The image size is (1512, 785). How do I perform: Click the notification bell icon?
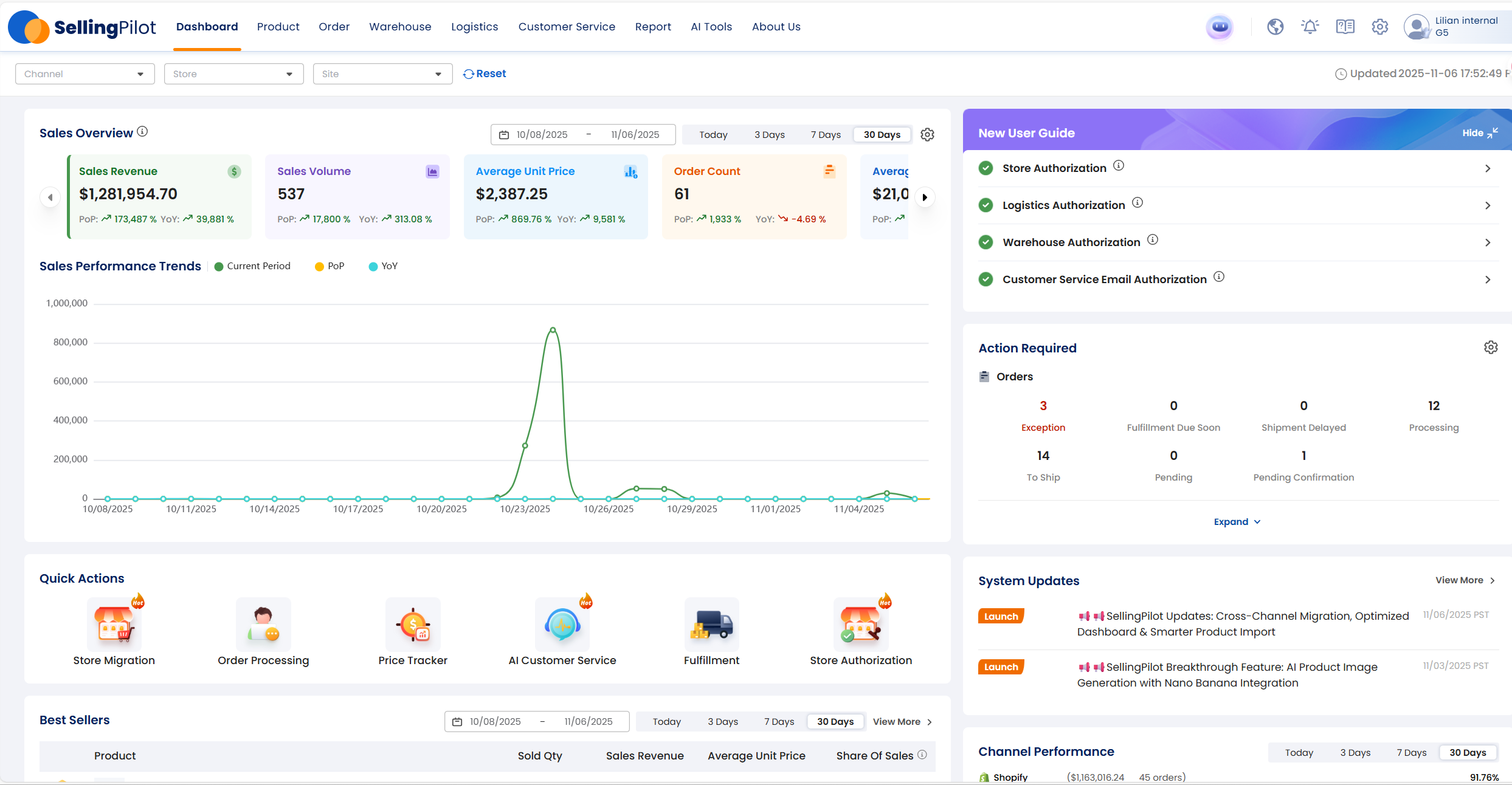tap(1310, 27)
